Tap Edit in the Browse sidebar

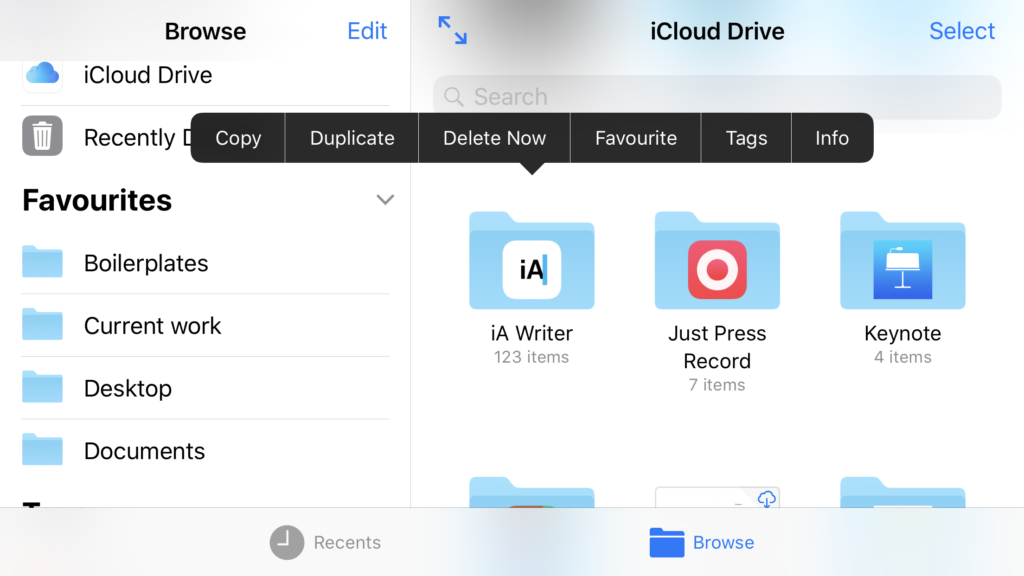(x=367, y=31)
